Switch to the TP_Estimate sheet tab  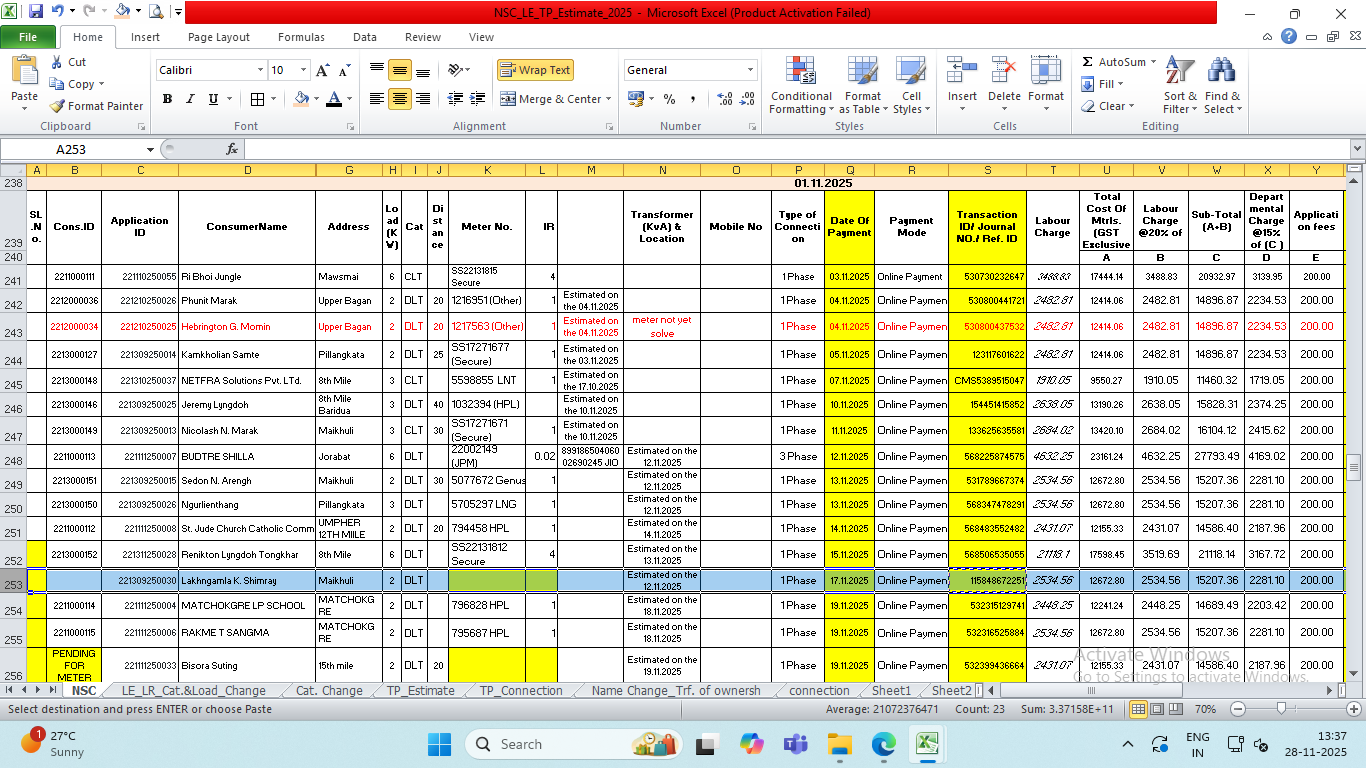(420, 690)
